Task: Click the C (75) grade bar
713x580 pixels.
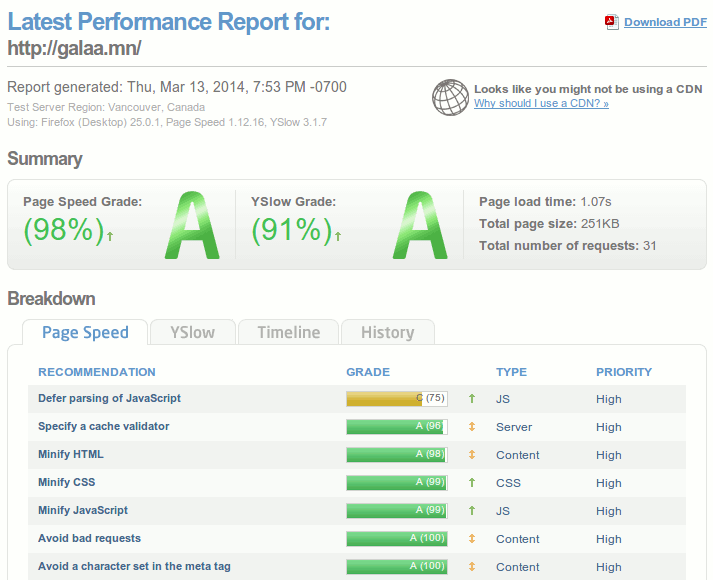Action: pos(396,399)
